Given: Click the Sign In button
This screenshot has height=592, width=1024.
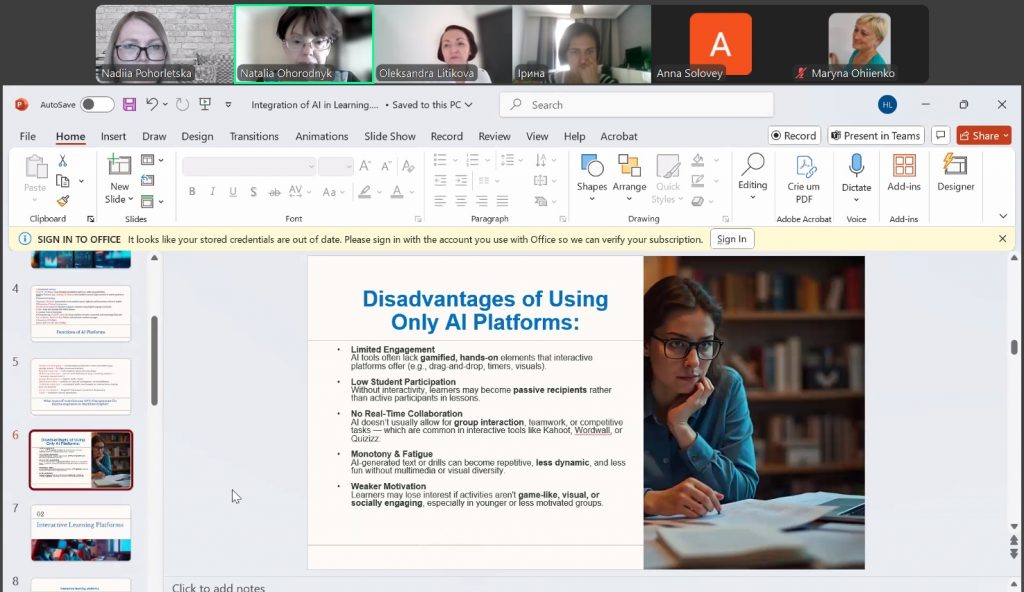Looking at the screenshot, I should 731,239.
